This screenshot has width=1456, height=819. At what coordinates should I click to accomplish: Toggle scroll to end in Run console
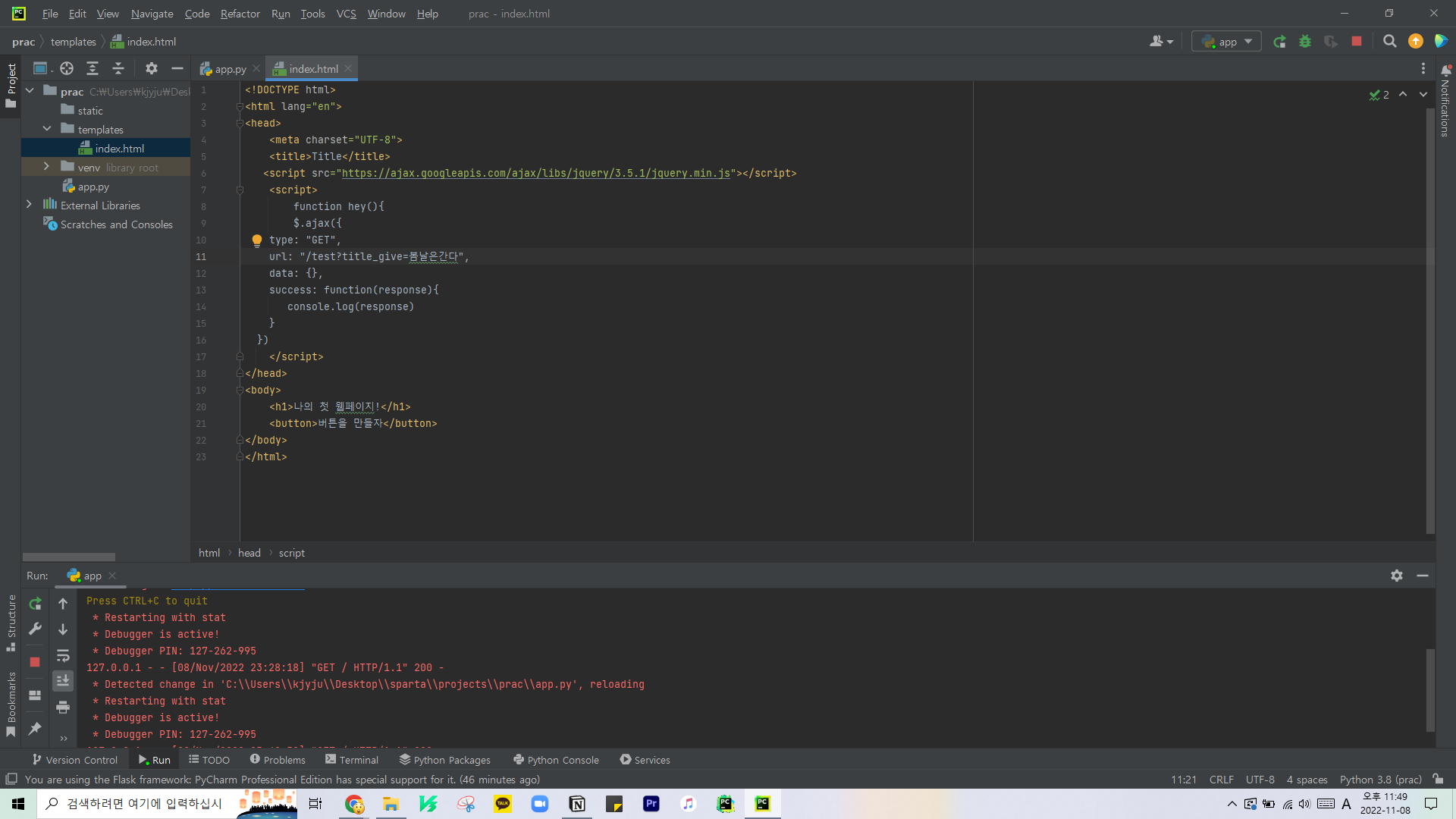[x=63, y=681]
